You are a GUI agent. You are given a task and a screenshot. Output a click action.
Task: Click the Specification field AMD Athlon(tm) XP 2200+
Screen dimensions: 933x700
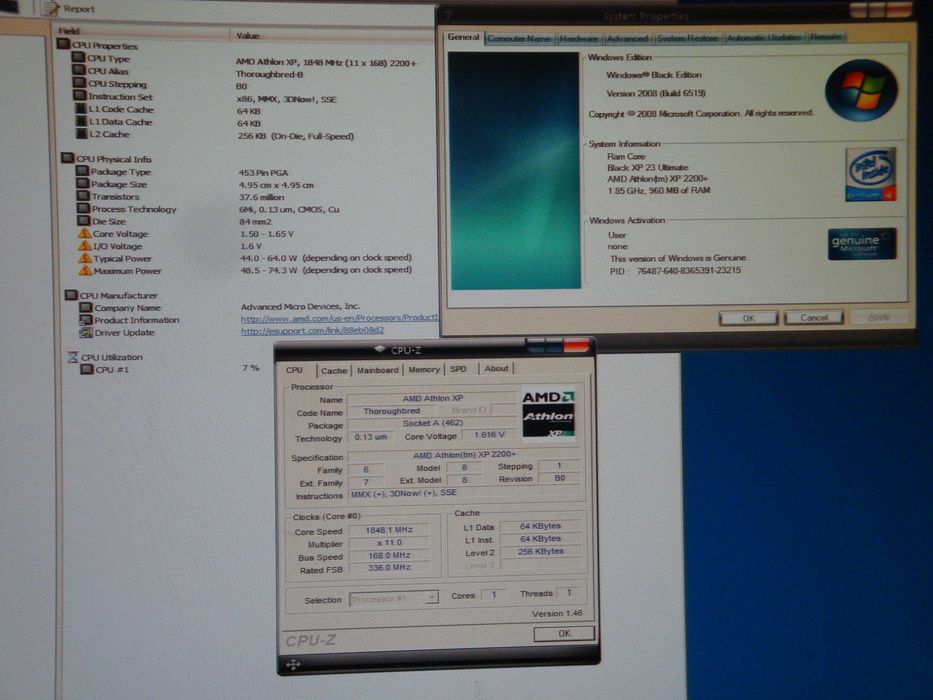click(x=464, y=455)
